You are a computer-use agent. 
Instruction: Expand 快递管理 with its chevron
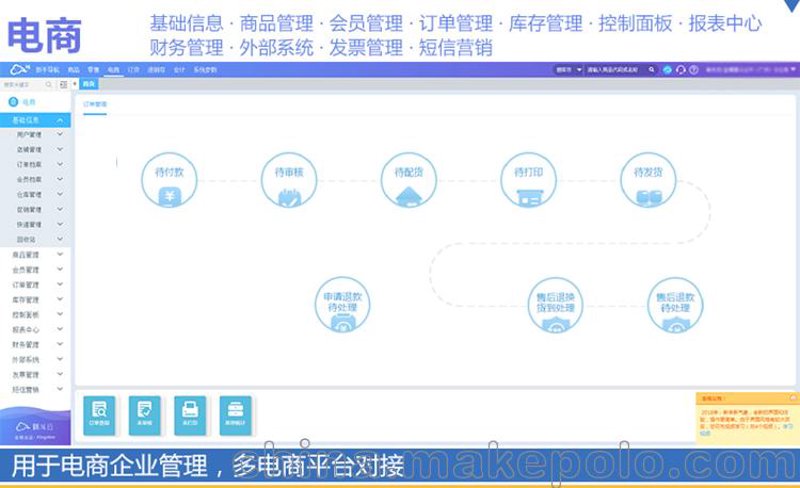coord(60,224)
